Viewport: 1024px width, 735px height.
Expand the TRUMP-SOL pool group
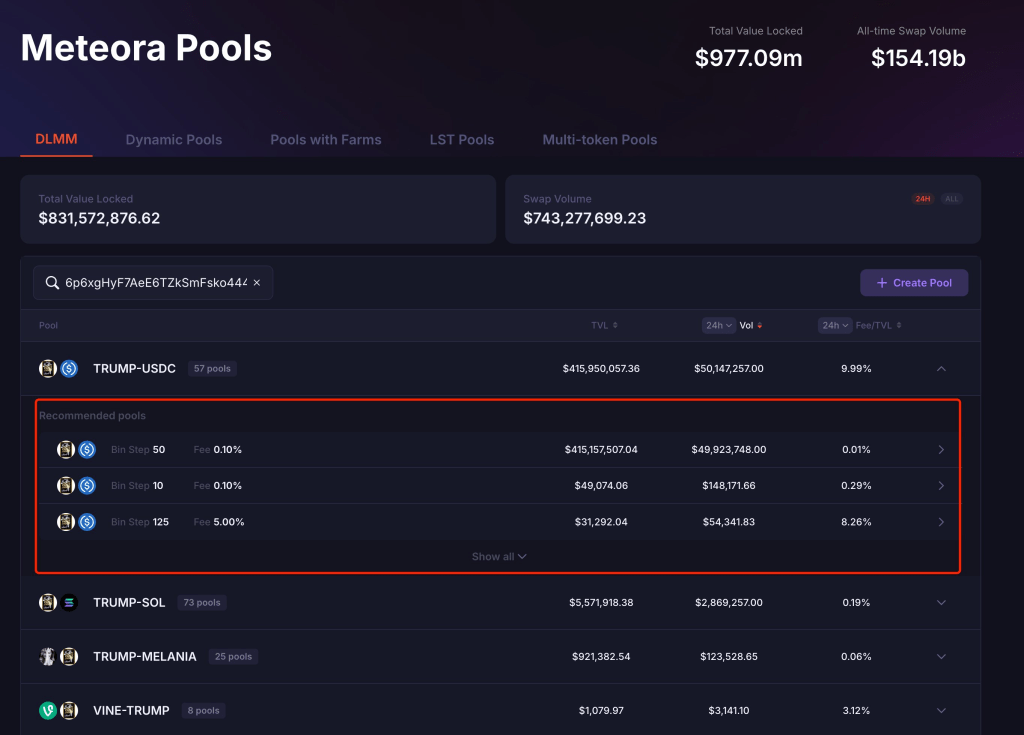click(x=940, y=603)
